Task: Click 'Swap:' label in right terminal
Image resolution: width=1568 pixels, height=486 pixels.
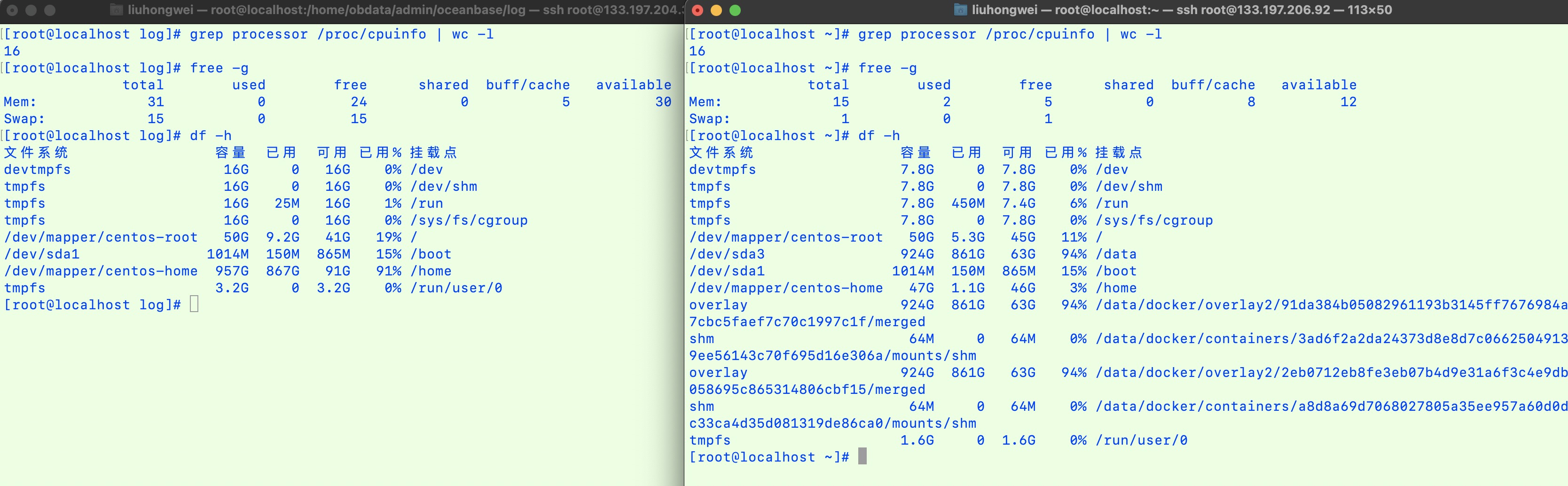Action: click(x=710, y=119)
